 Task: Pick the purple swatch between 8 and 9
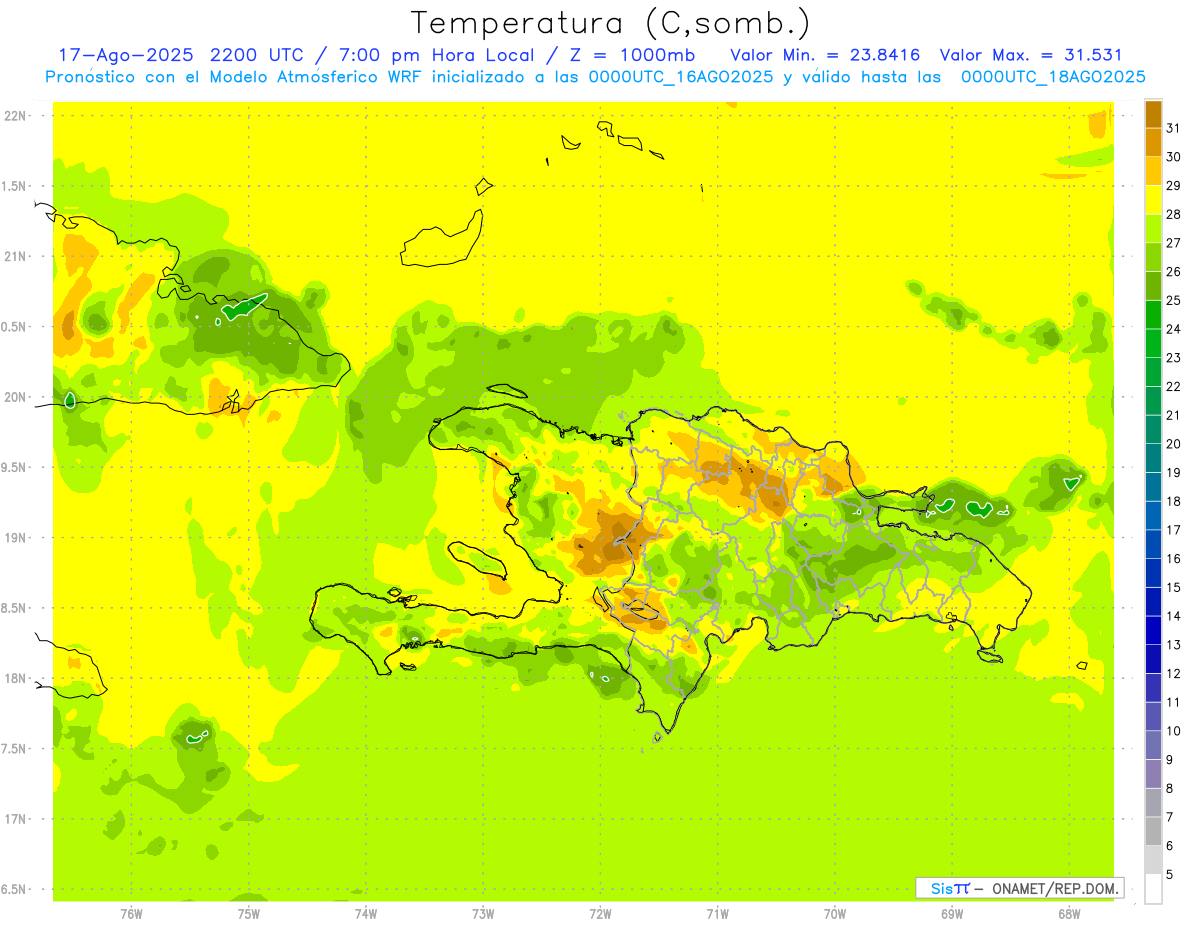(x=1153, y=774)
